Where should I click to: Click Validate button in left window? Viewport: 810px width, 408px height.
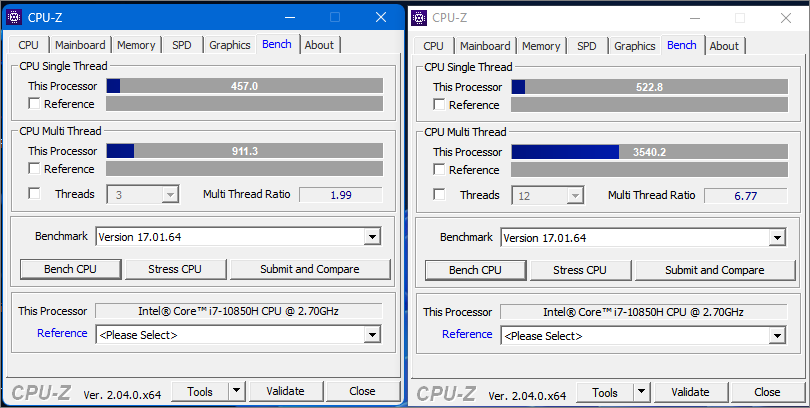point(286,391)
